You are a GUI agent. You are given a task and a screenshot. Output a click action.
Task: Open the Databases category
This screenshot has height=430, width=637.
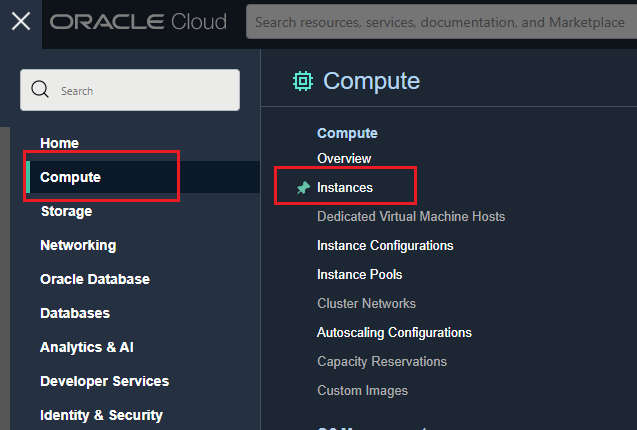[75, 313]
